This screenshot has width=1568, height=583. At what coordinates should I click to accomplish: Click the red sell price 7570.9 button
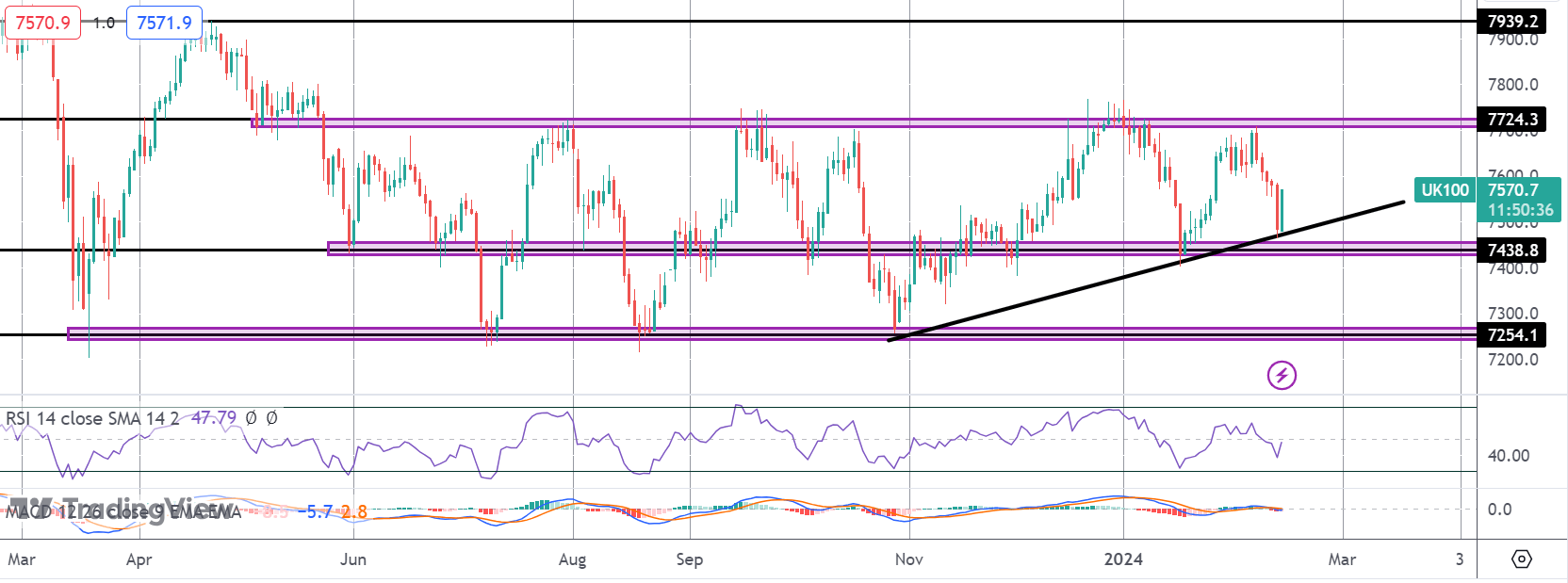click(42, 22)
